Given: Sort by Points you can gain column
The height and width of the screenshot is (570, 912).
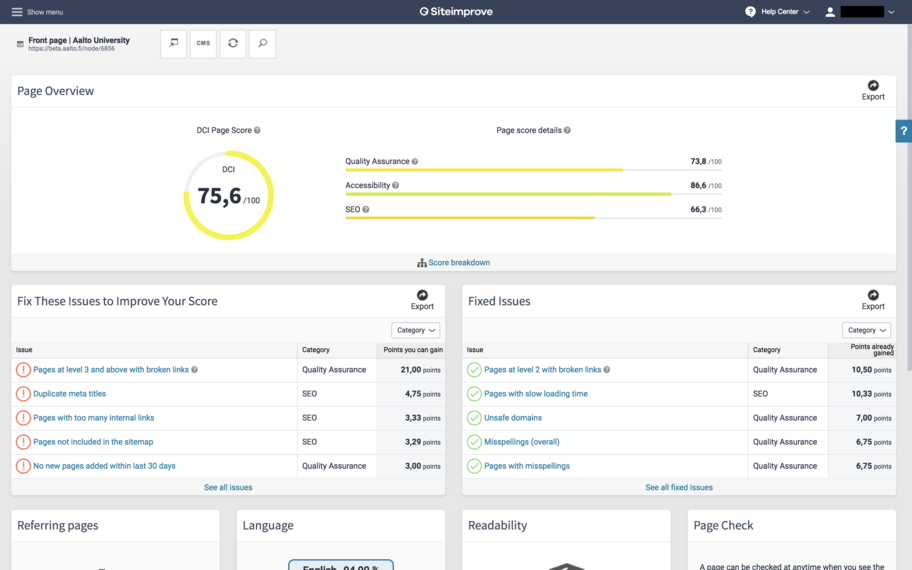Looking at the screenshot, I should [x=411, y=350].
